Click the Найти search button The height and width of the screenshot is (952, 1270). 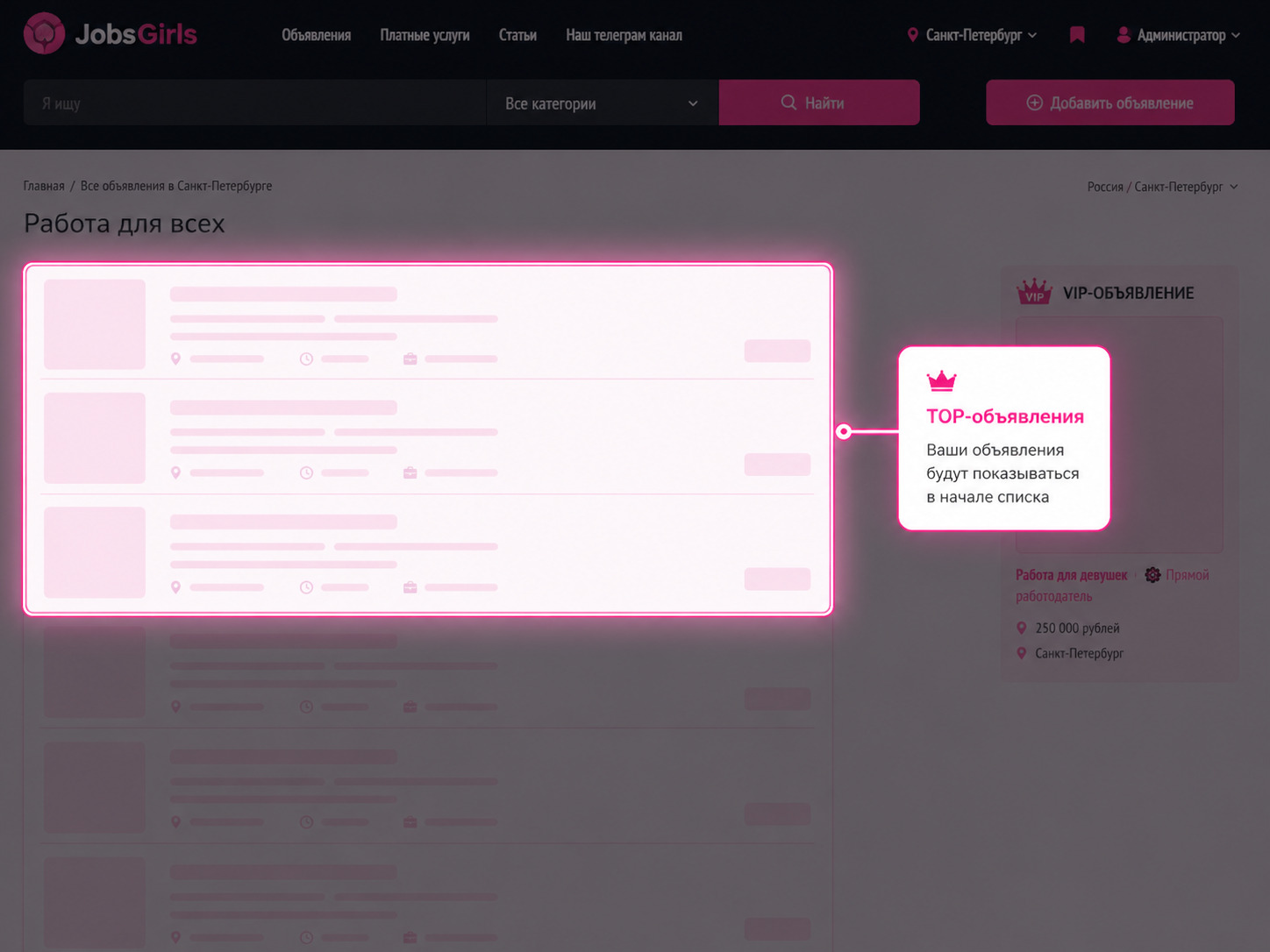coord(819,103)
